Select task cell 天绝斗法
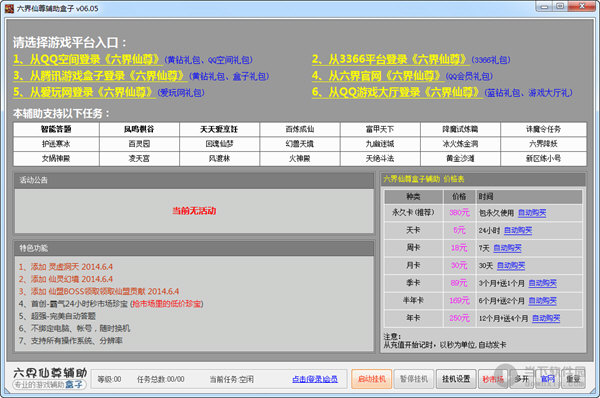600x398 pixels. pyautogui.click(x=380, y=158)
